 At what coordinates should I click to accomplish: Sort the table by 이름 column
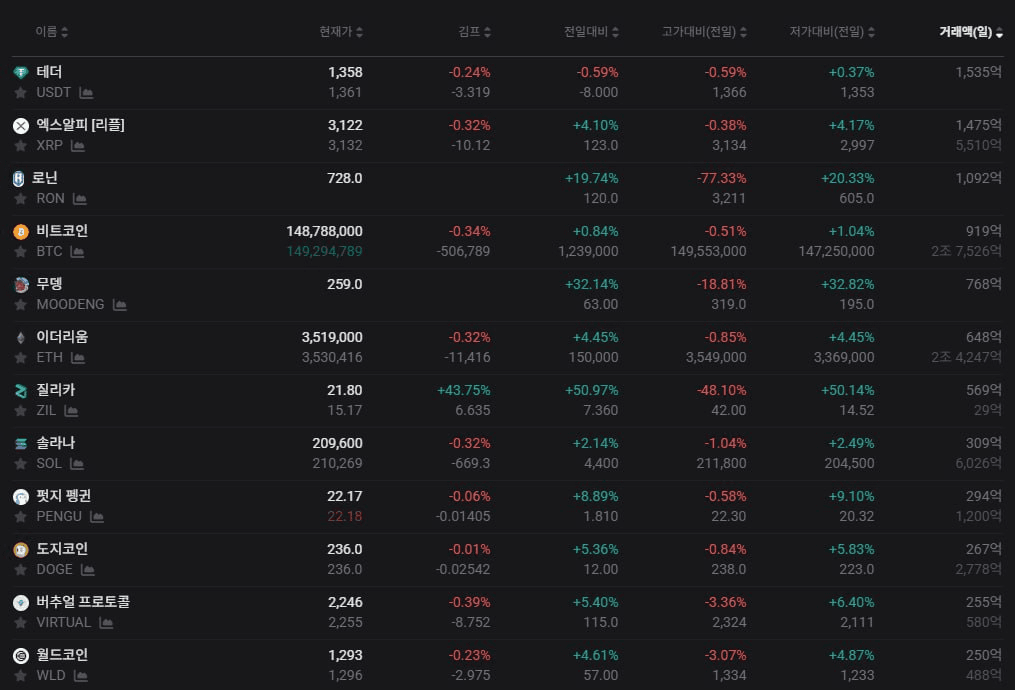(x=52, y=32)
